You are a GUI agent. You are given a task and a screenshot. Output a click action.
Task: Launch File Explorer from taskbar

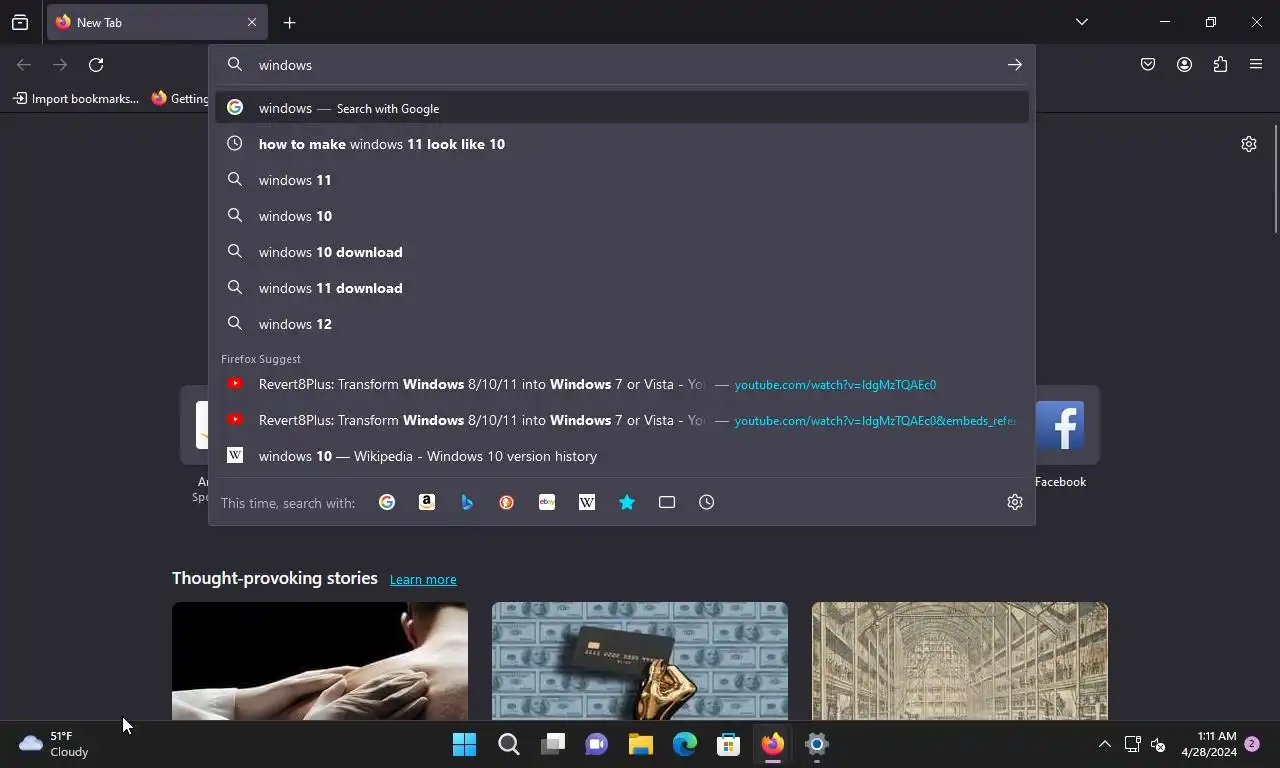coord(641,744)
